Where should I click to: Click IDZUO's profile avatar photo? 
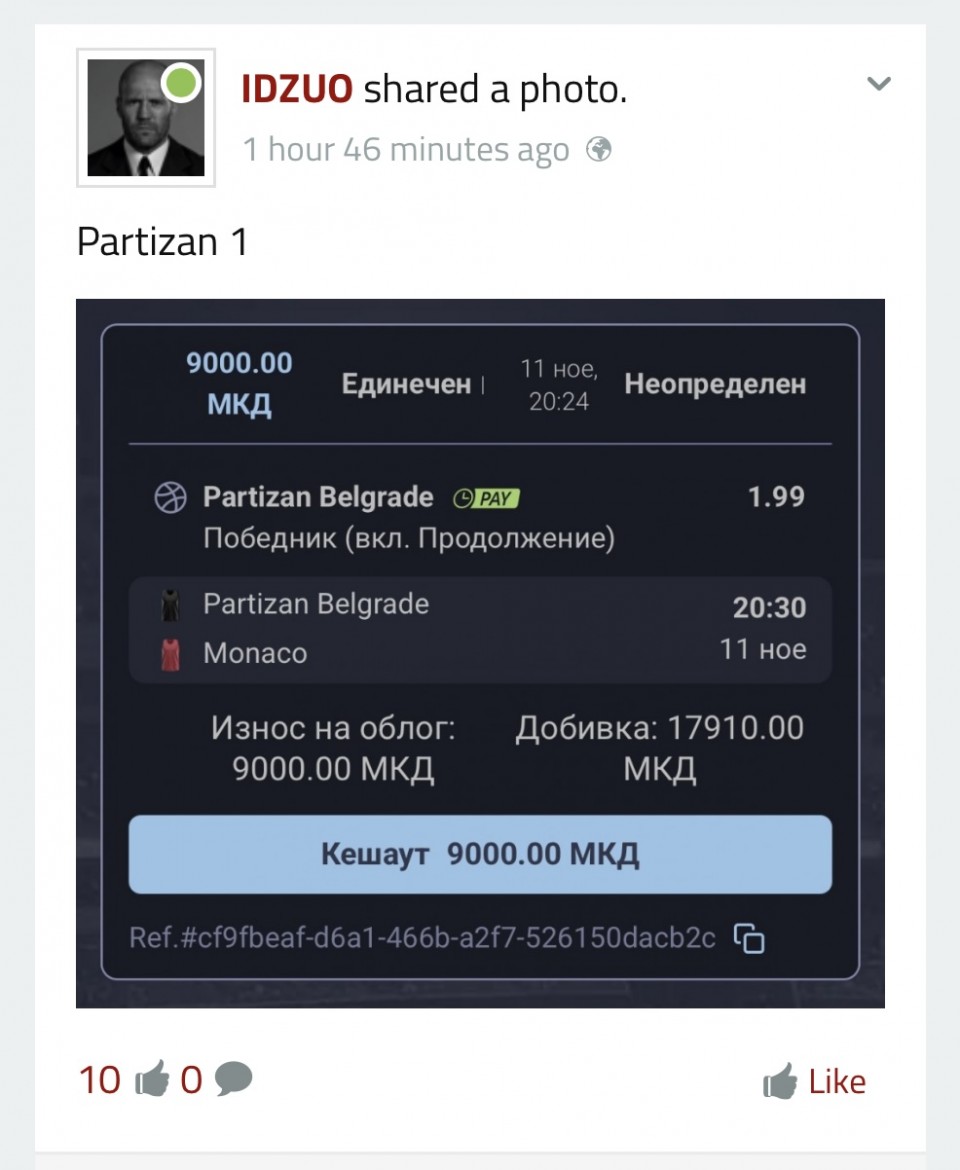[x=146, y=118]
